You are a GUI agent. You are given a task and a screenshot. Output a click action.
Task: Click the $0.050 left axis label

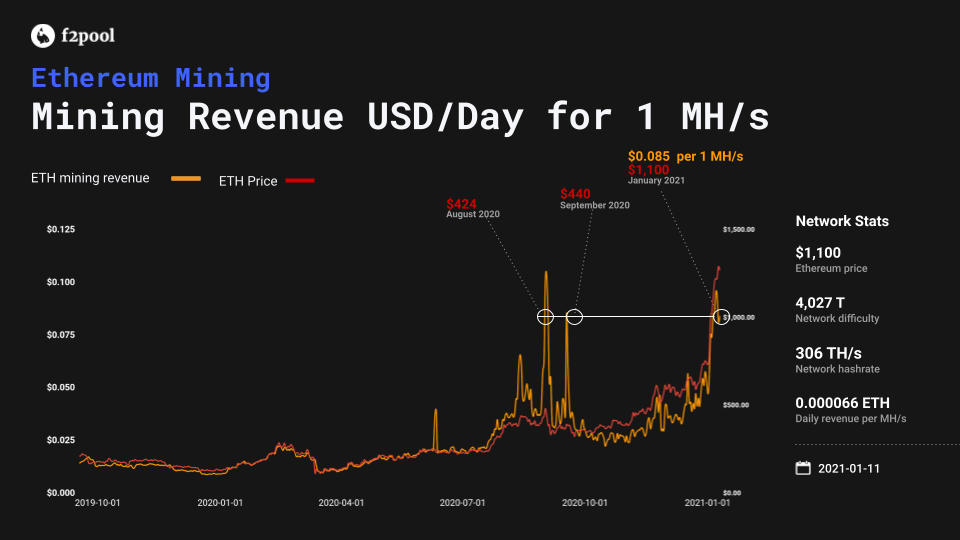point(61,387)
